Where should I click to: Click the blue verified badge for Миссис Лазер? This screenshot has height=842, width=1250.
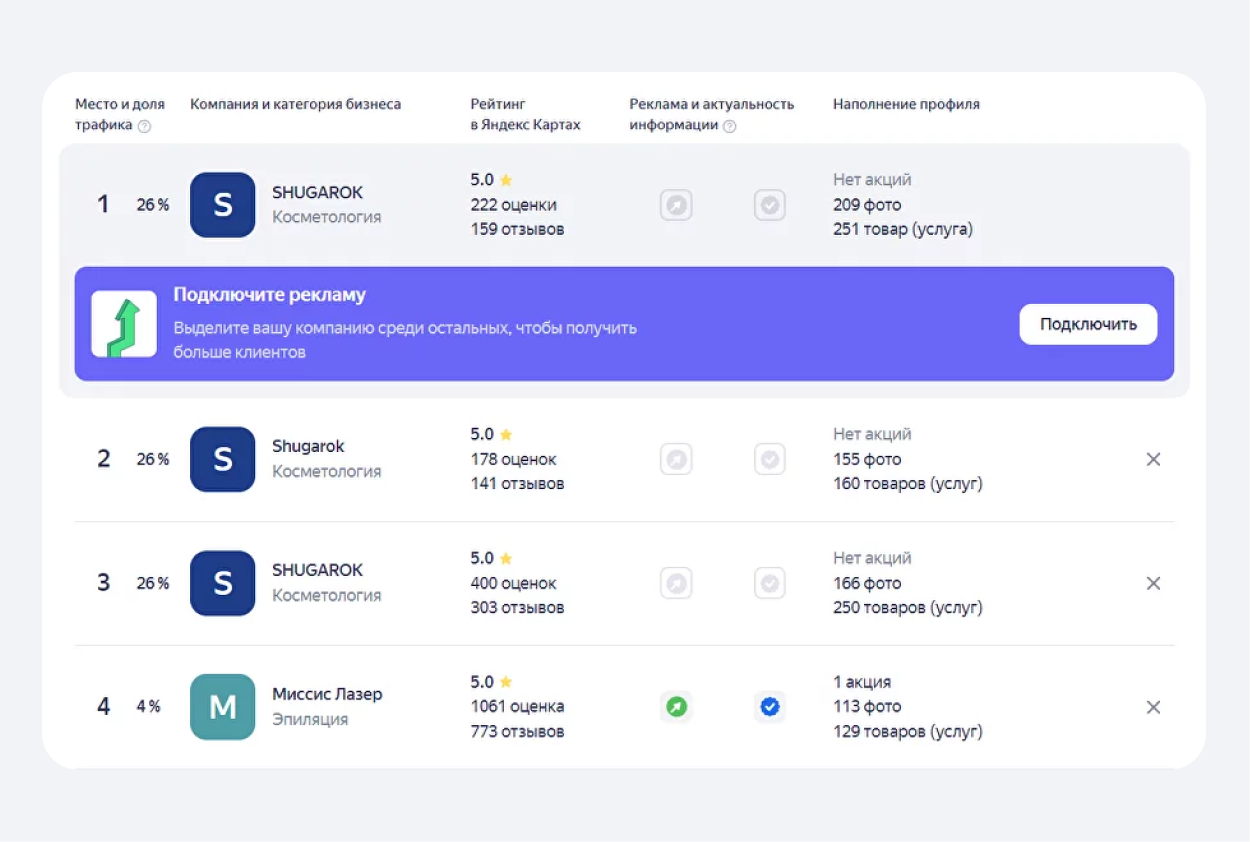tap(770, 707)
